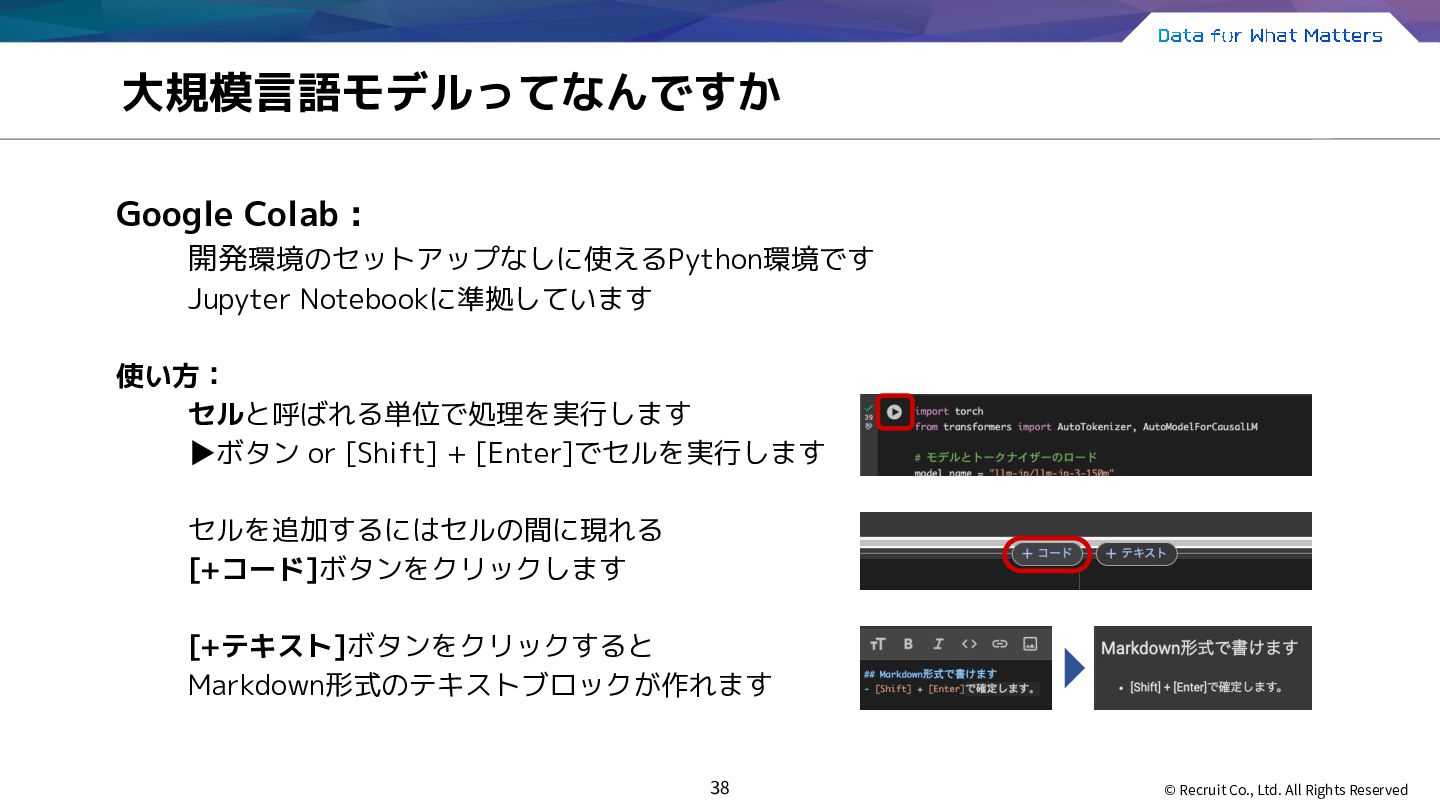Run the cell with the play button

pos(894,411)
